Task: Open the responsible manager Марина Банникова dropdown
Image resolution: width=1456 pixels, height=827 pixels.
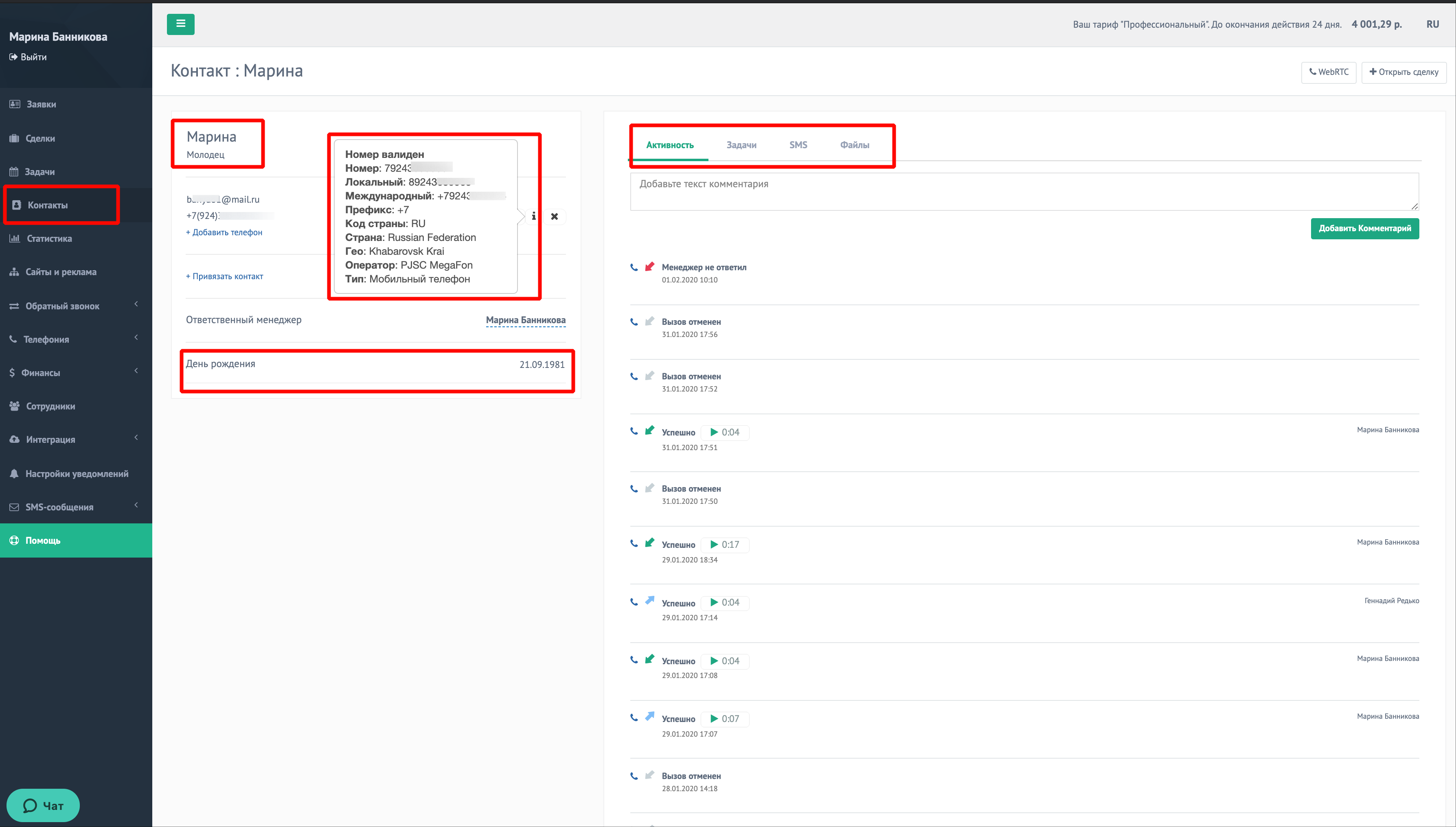Action: tap(526, 320)
